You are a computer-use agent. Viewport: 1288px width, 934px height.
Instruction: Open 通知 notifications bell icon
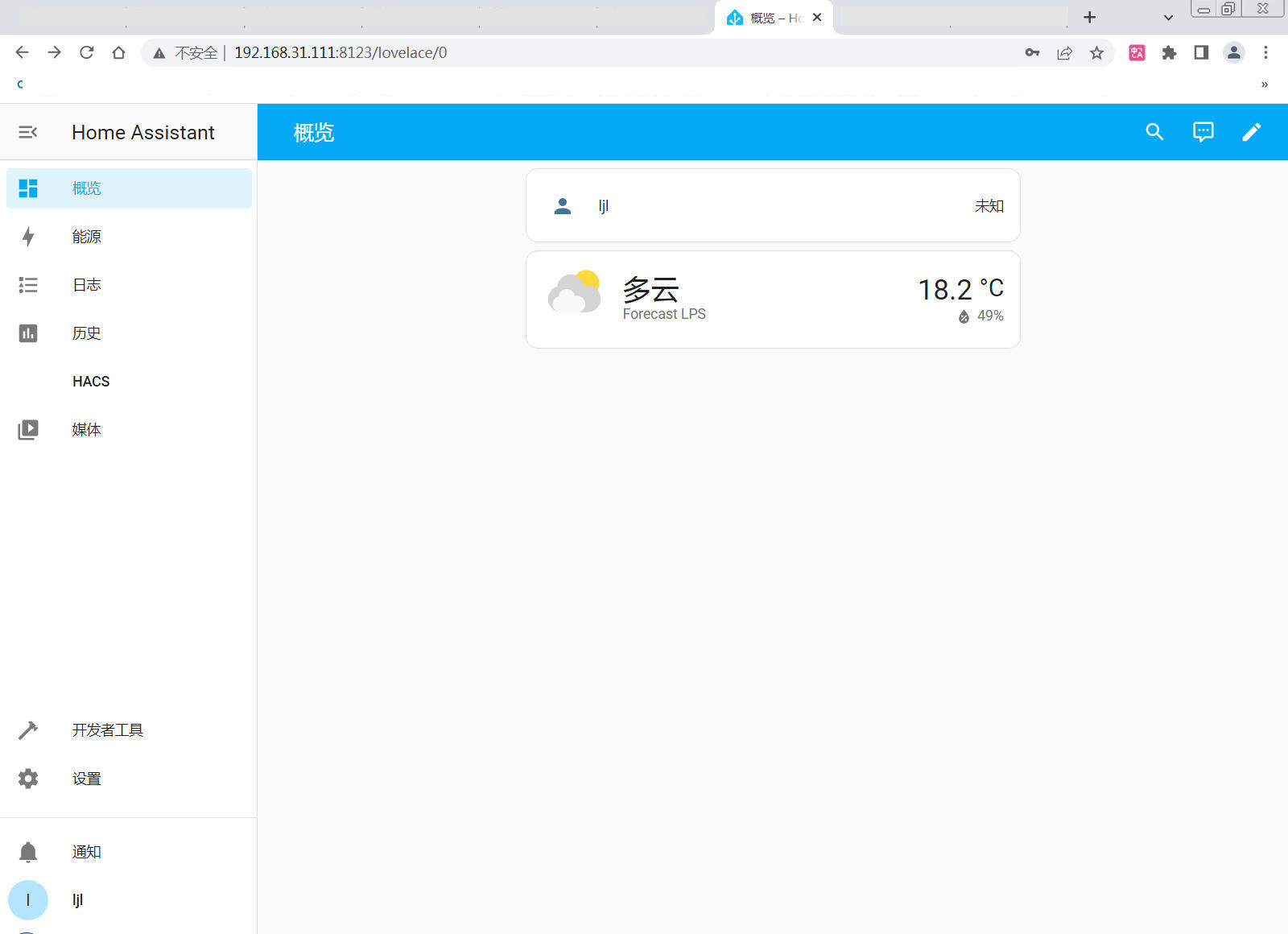coord(28,852)
